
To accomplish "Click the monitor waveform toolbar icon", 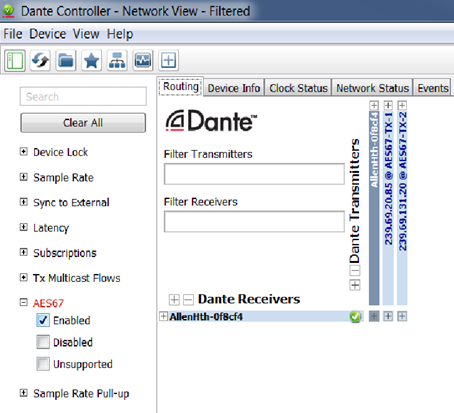I will coord(143,60).
